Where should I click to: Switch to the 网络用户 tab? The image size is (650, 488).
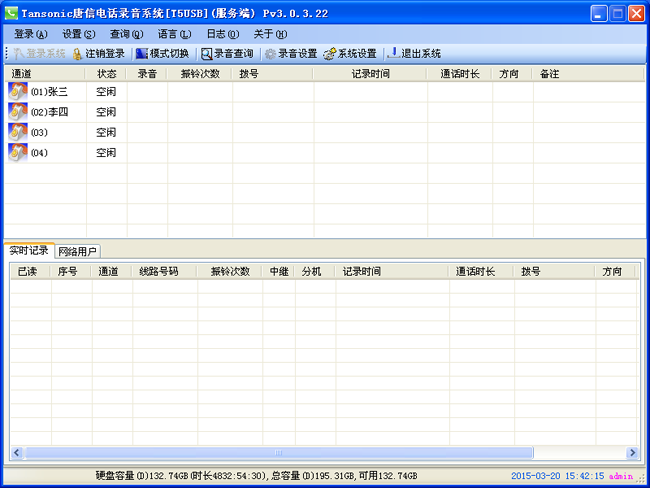(77, 251)
